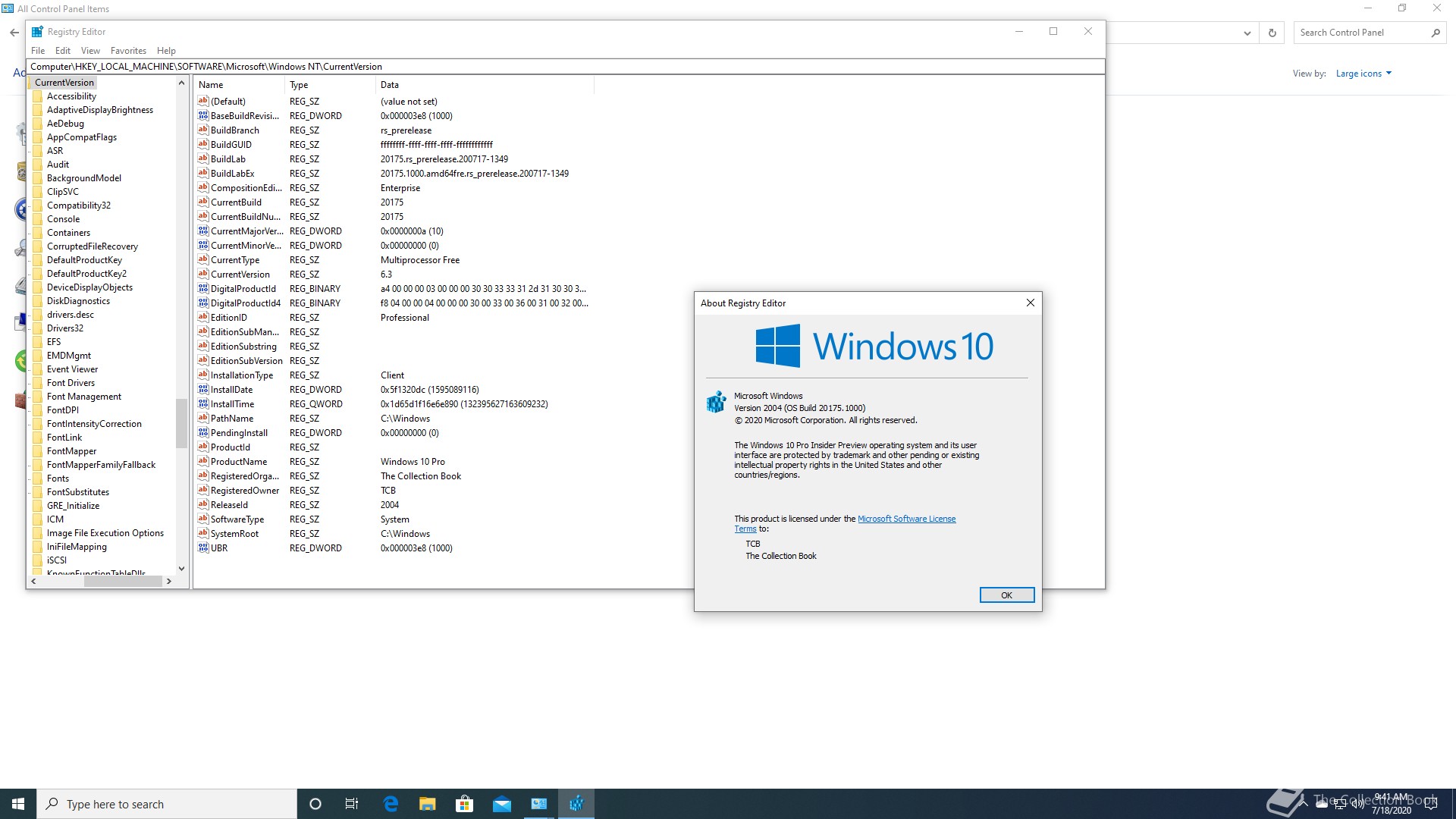Open the Favorites menu
Screen dimensions: 1456x819
(x=128, y=51)
